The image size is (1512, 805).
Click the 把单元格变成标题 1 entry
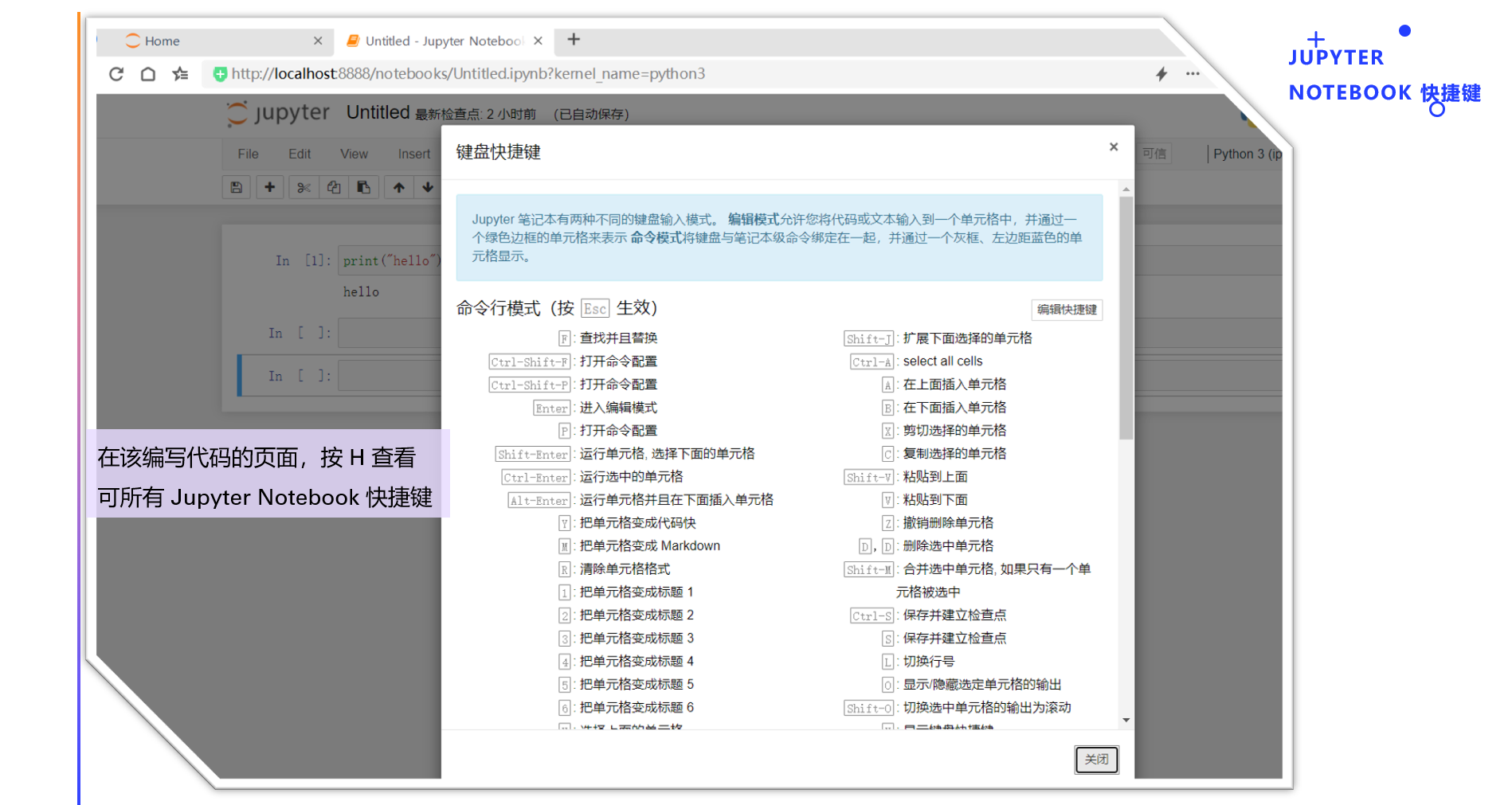pos(637,592)
